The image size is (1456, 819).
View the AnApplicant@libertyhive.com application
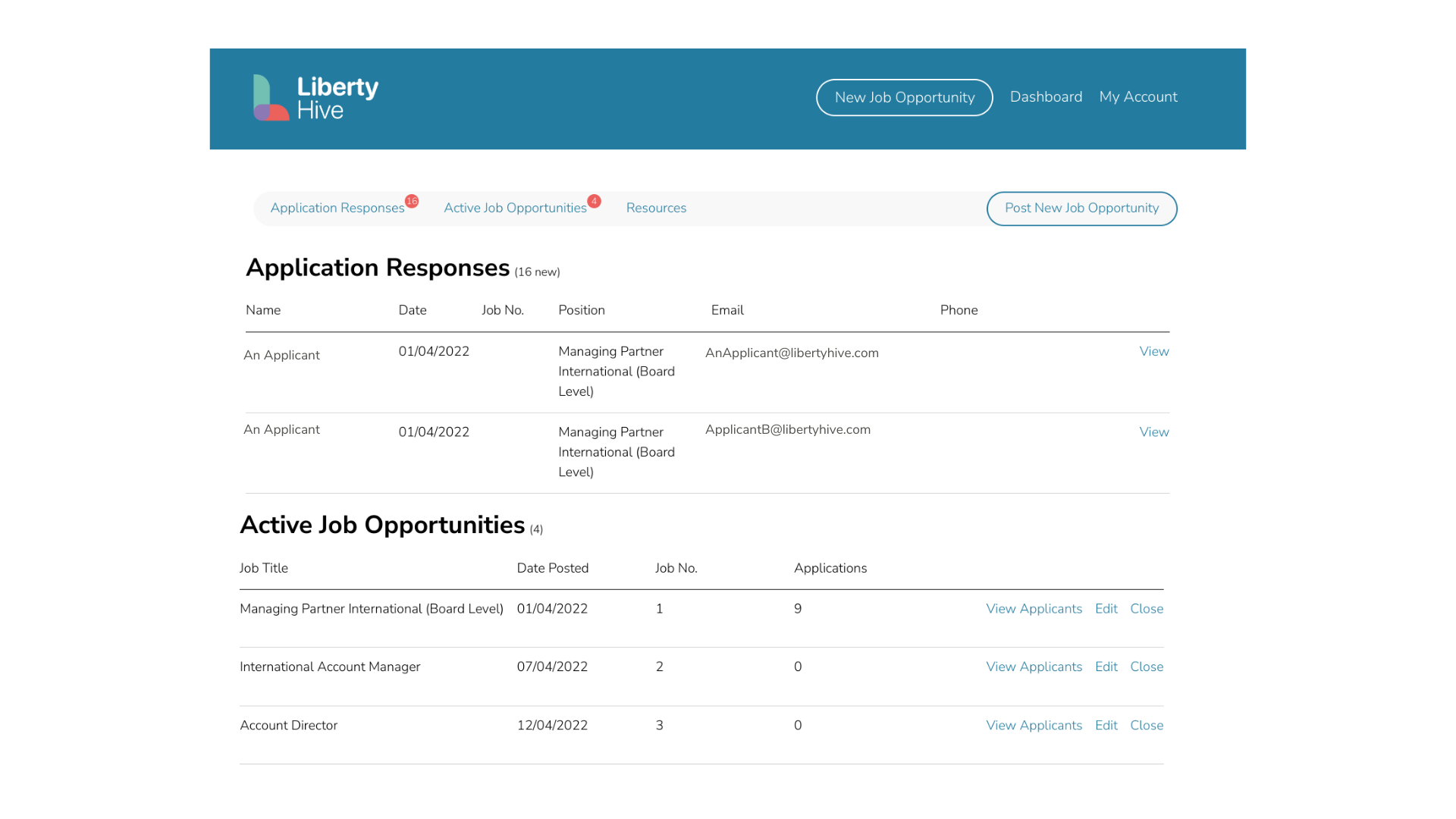pyautogui.click(x=1153, y=352)
